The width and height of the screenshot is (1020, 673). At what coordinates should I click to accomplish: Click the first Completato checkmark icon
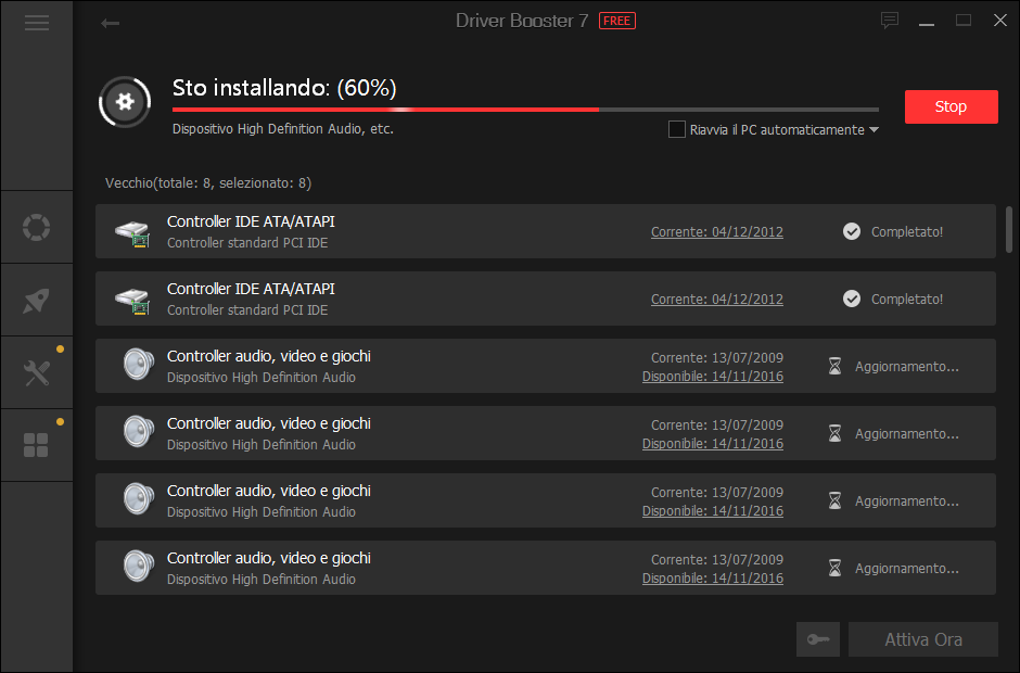pos(852,231)
